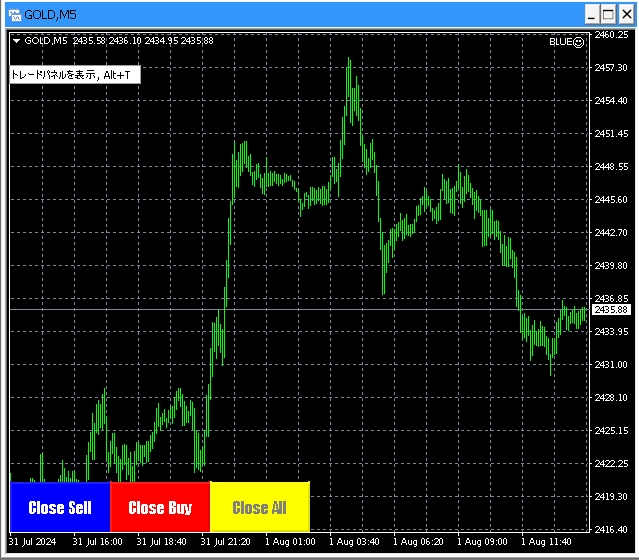Click the 2416.40 price on the scale
This screenshot has height=560, width=639.
pos(610,529)
